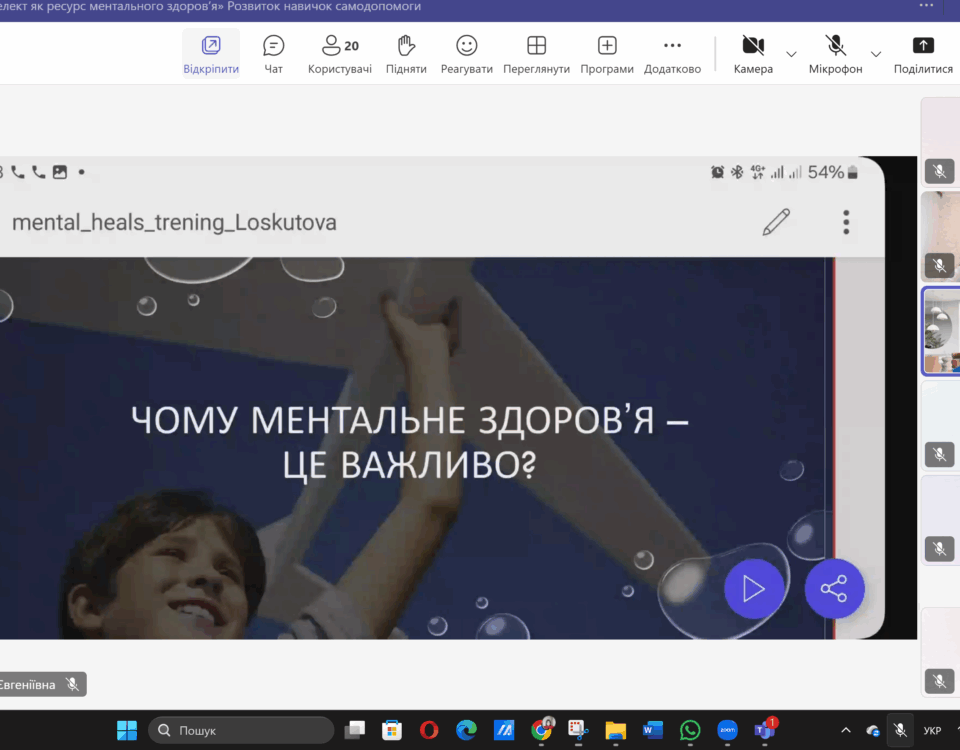Click the round share icon on the slide
960x750 pixels.
pos(834,588)
